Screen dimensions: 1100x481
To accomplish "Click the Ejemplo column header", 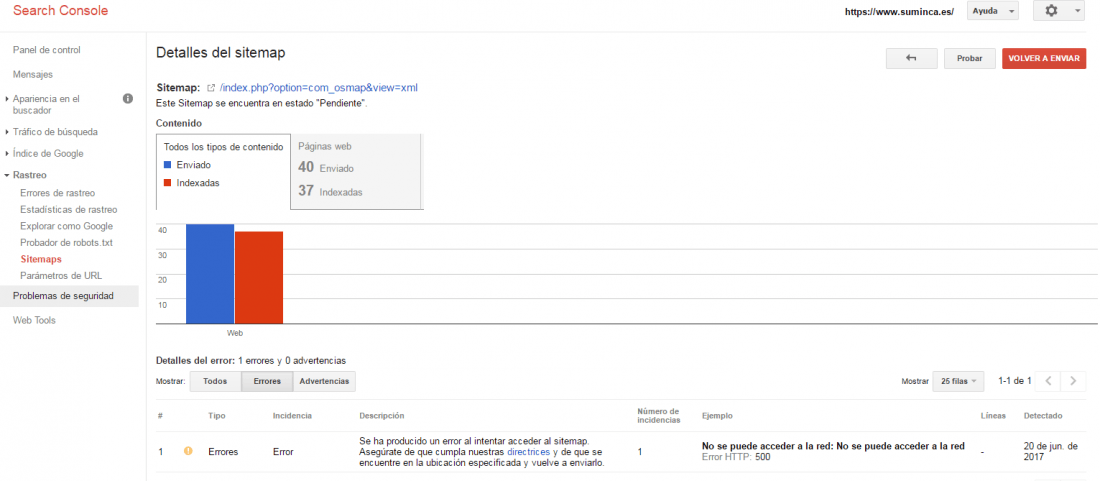I will [718, 416].
